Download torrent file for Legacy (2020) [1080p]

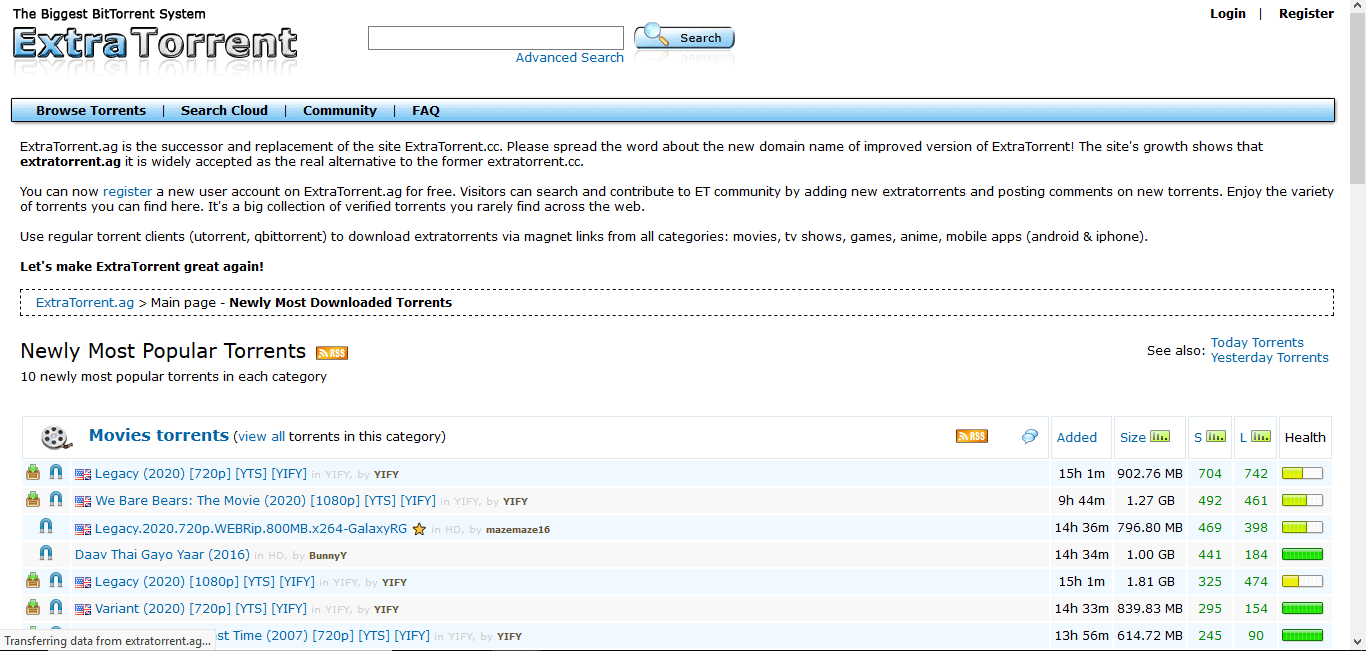(33, 581)
